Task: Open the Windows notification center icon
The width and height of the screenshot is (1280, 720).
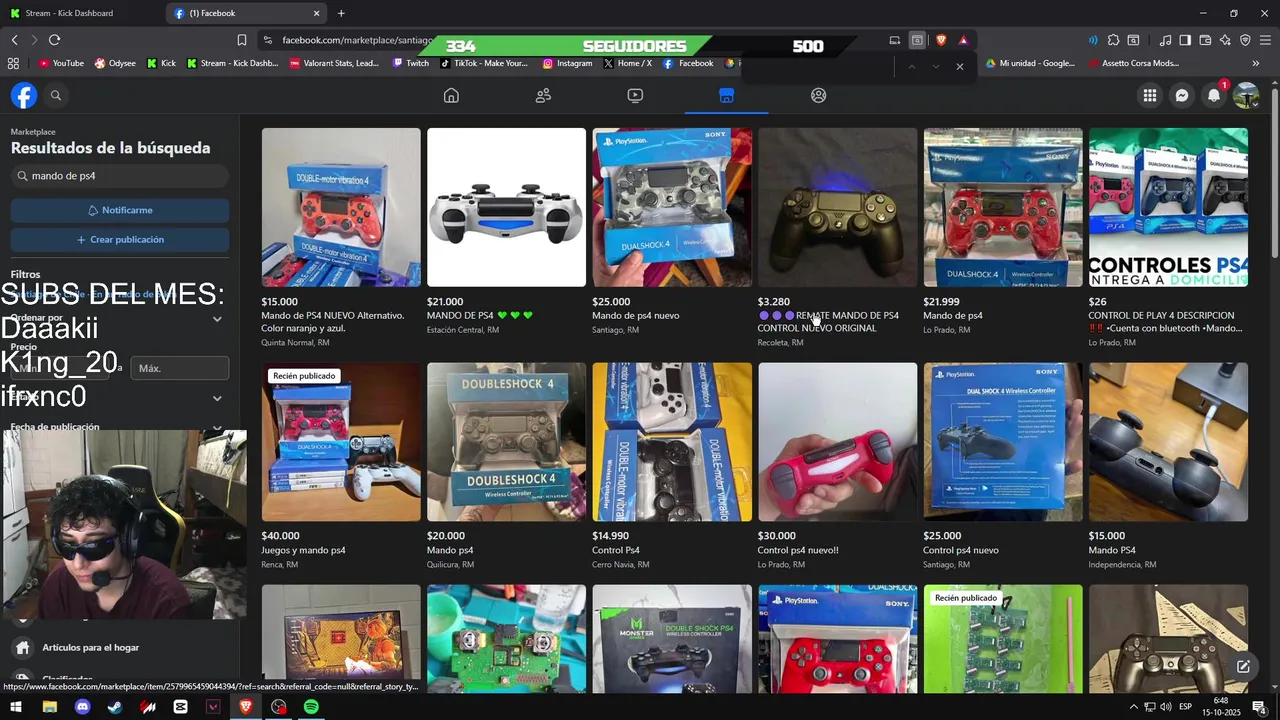Action: point(1260,707)
